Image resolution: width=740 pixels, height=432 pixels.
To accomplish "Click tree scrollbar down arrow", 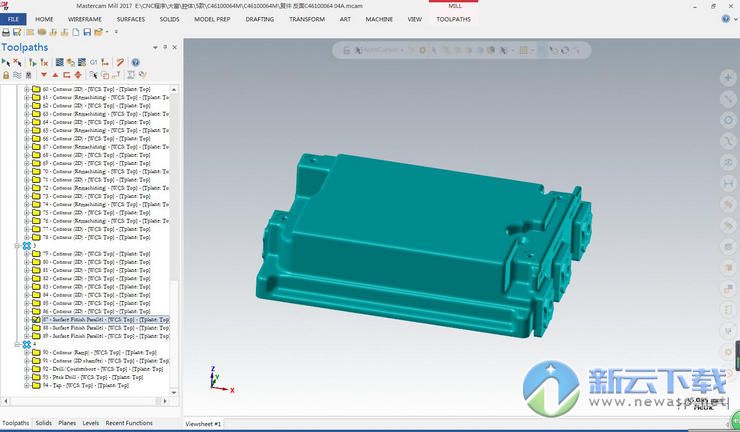I will [x=174, y=392].
